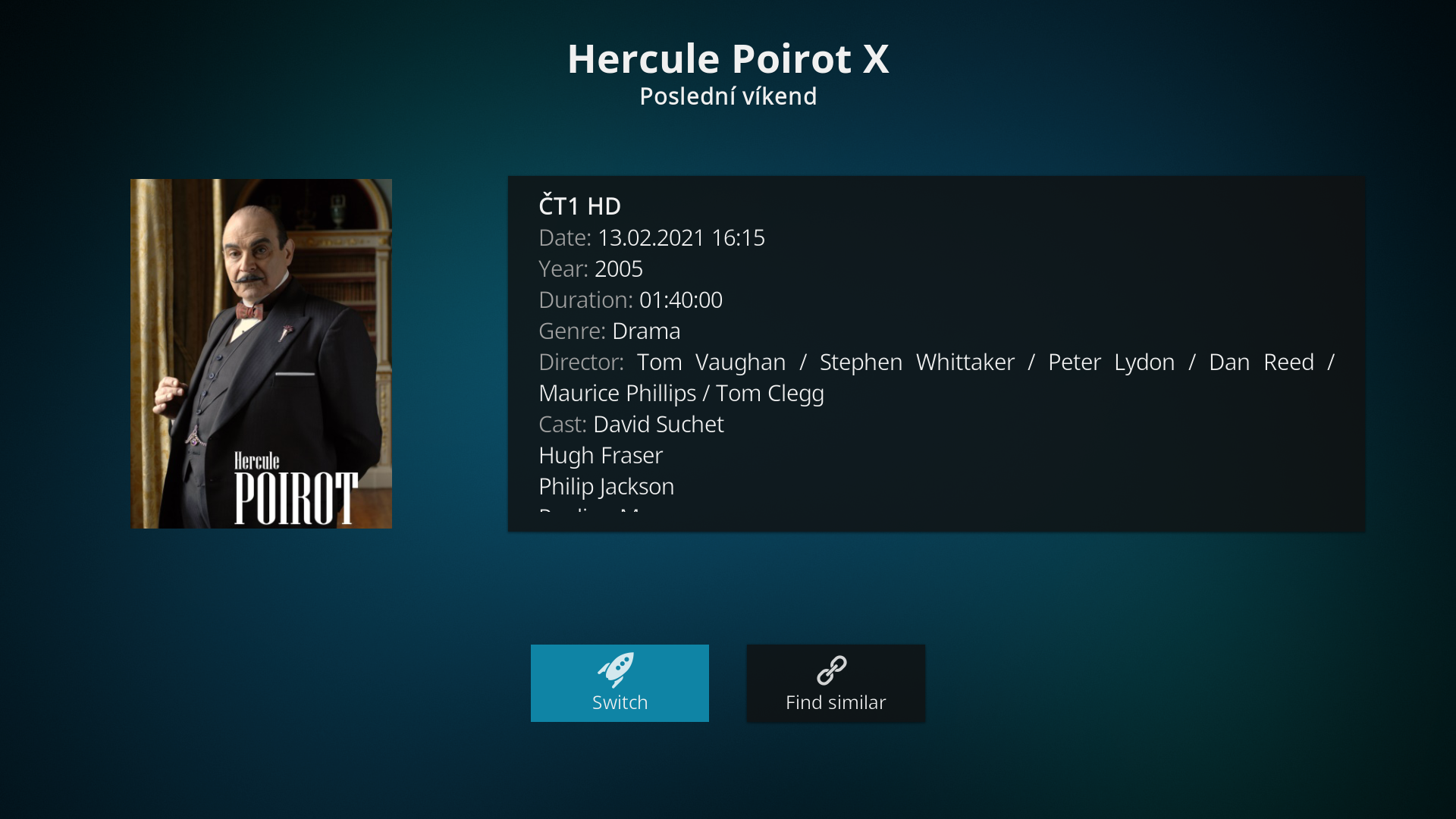Click the Hercule Poirot X title
Viewport: 1456px width, 819px height.
pyautogui.click(x=728, y=58)
